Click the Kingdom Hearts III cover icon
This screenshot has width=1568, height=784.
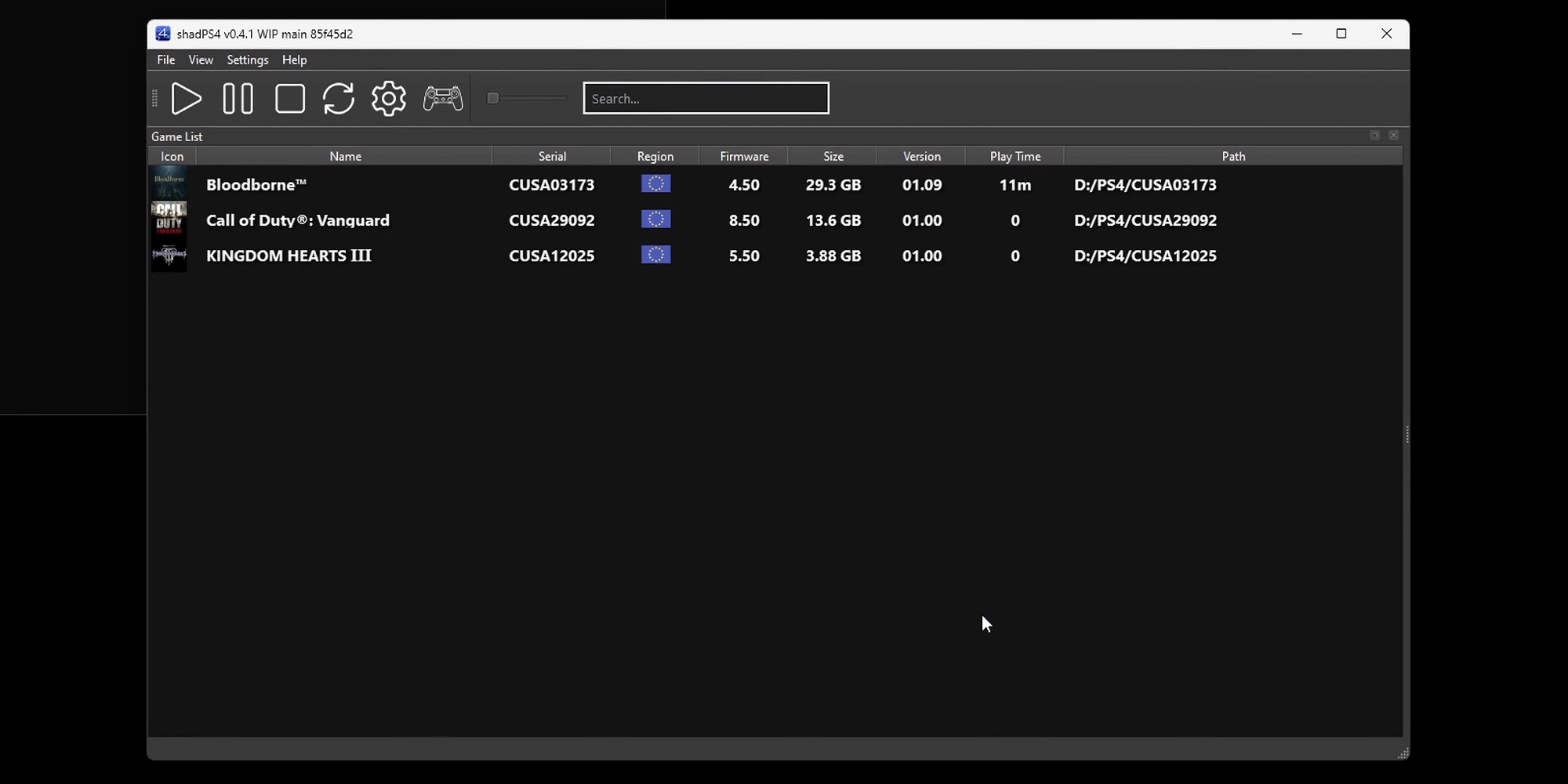point(169,256)
